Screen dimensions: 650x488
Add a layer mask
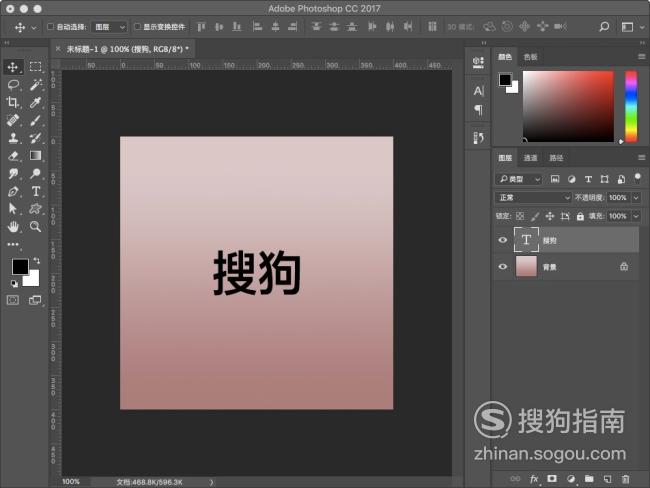click(x=552, y=478)
